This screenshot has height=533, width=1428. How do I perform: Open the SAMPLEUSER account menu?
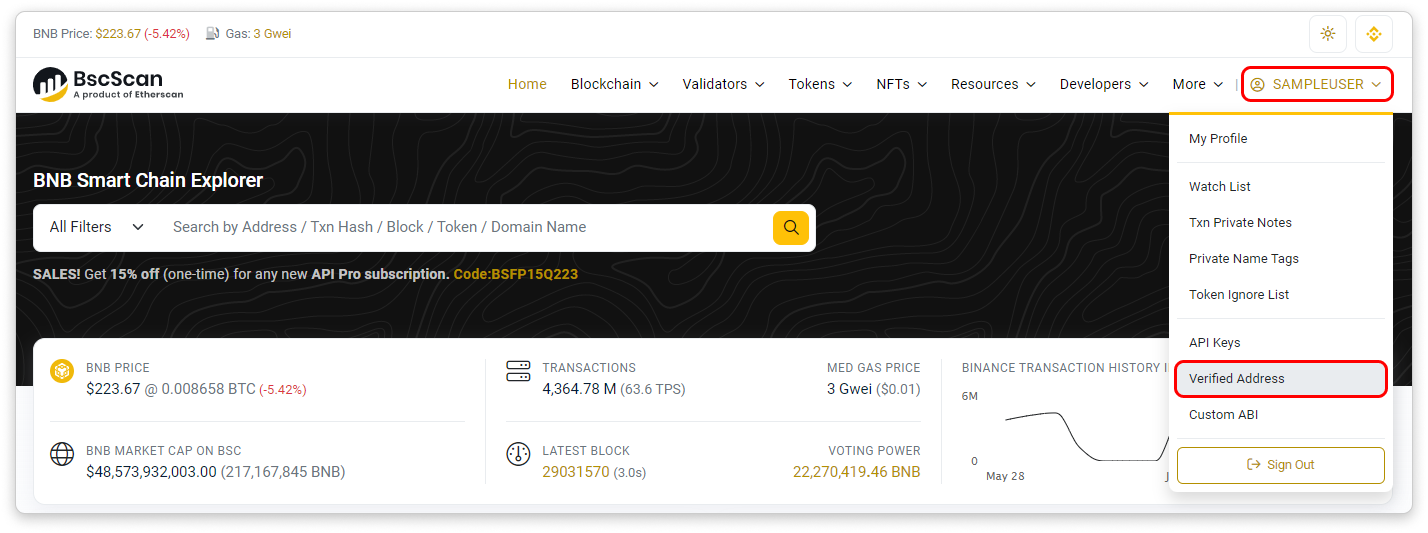coord(1316,85)
